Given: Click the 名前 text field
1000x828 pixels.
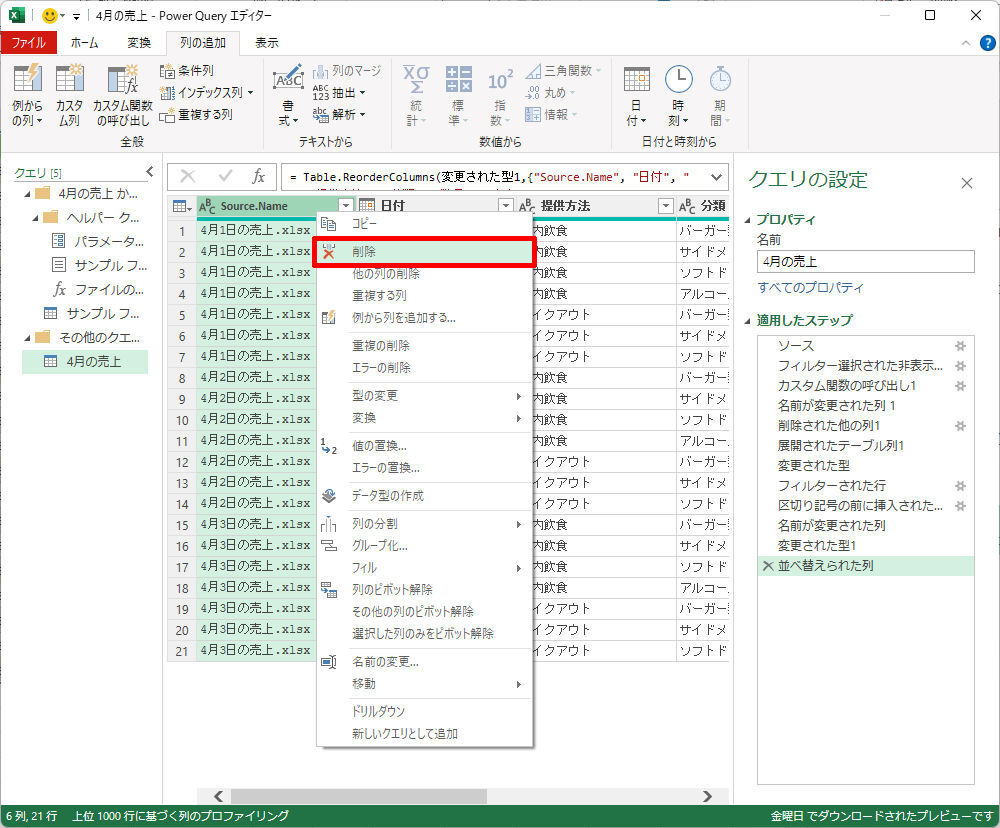Looking at the screenshot, I should 865,262.
